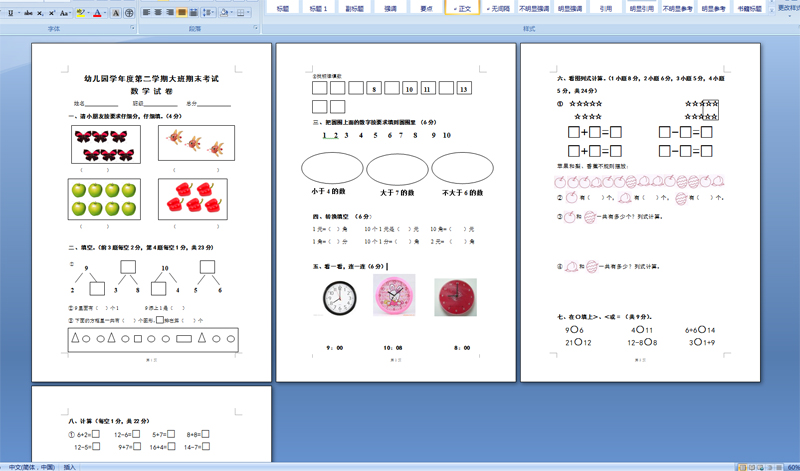The width and height of the screenshot is (800, 471).
Task: Apply red font color
Action: coord(97,13)
